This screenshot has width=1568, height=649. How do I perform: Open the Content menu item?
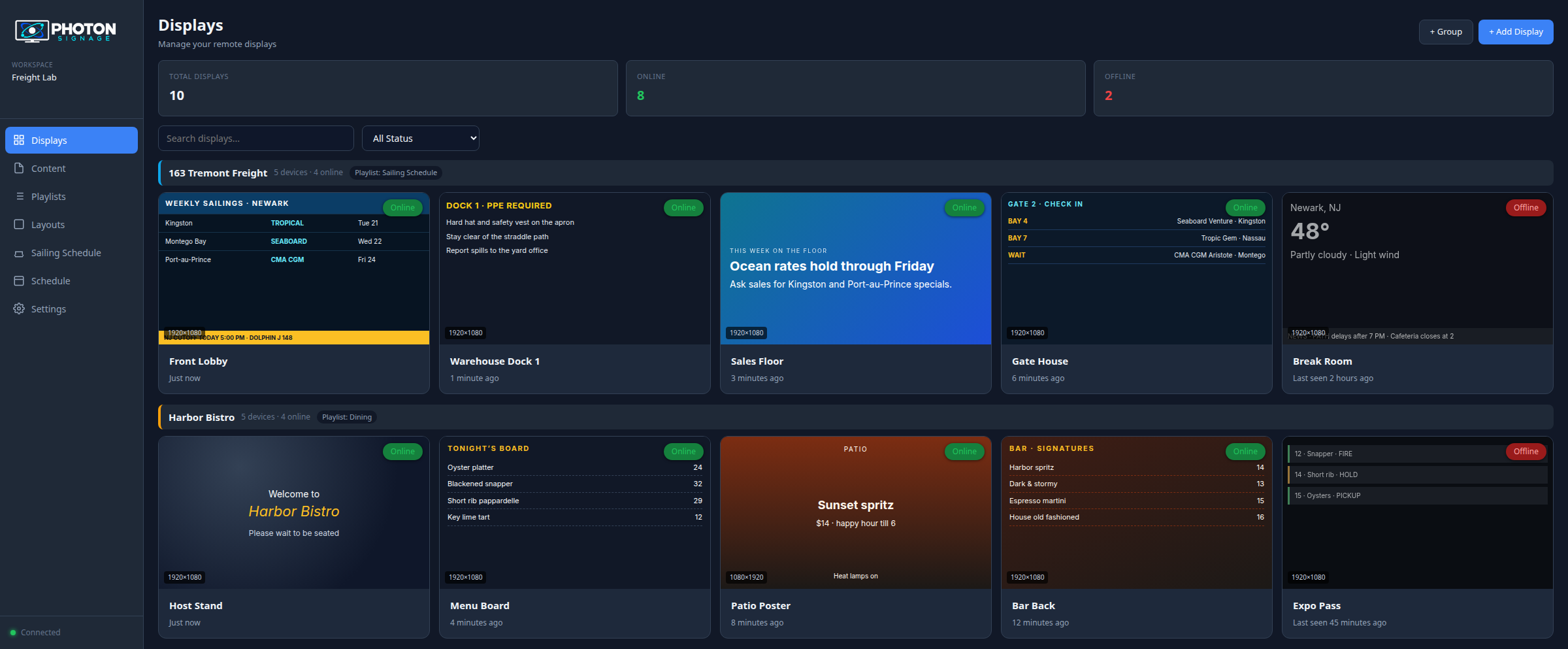click(x=71, y=168)
